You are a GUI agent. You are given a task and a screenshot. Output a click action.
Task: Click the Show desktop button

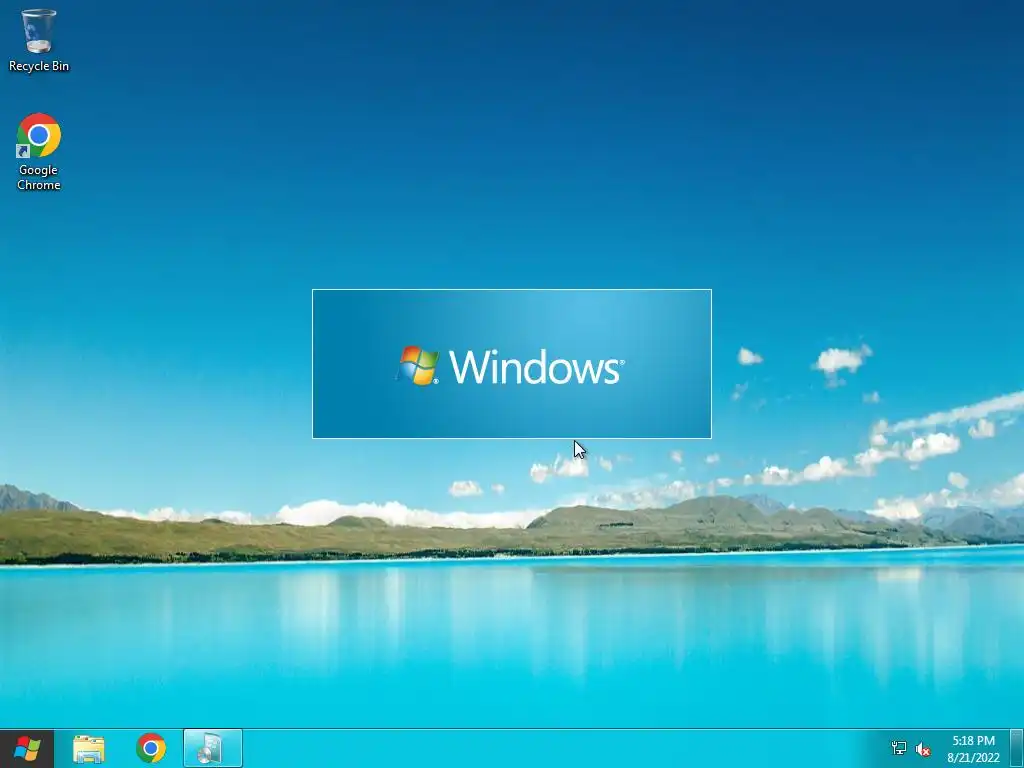(1017, 749)
